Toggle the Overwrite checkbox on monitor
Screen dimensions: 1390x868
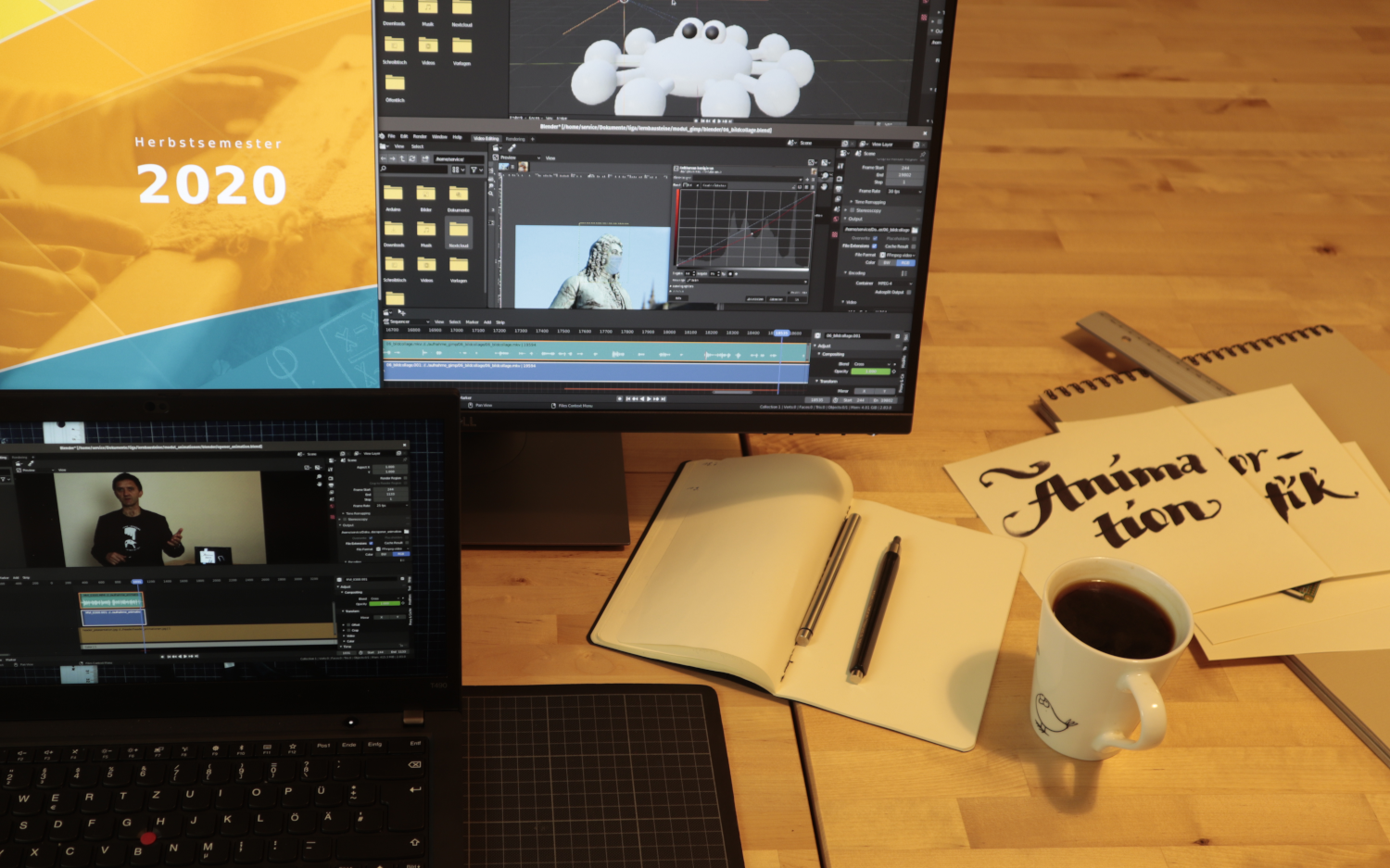coord(875,238)
